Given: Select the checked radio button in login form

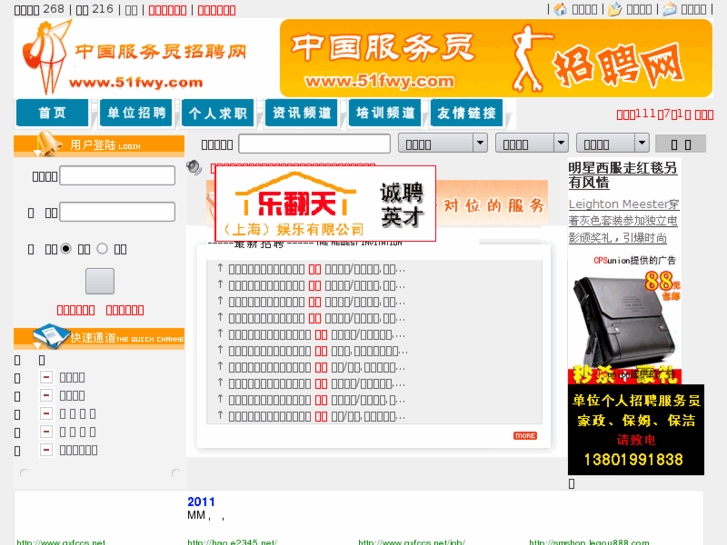Looking at the screenshot, I should click(66, 249).
